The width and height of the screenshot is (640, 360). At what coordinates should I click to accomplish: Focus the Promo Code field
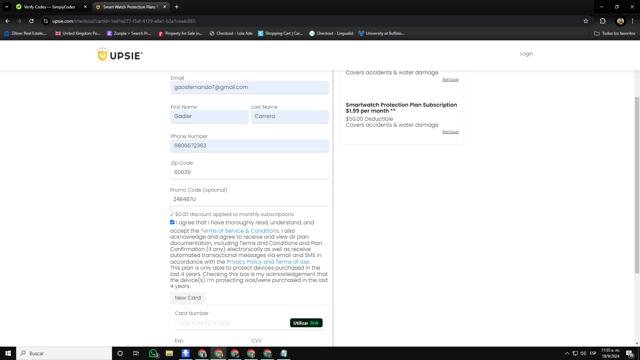pyautogui.click(x=249, y=199)
